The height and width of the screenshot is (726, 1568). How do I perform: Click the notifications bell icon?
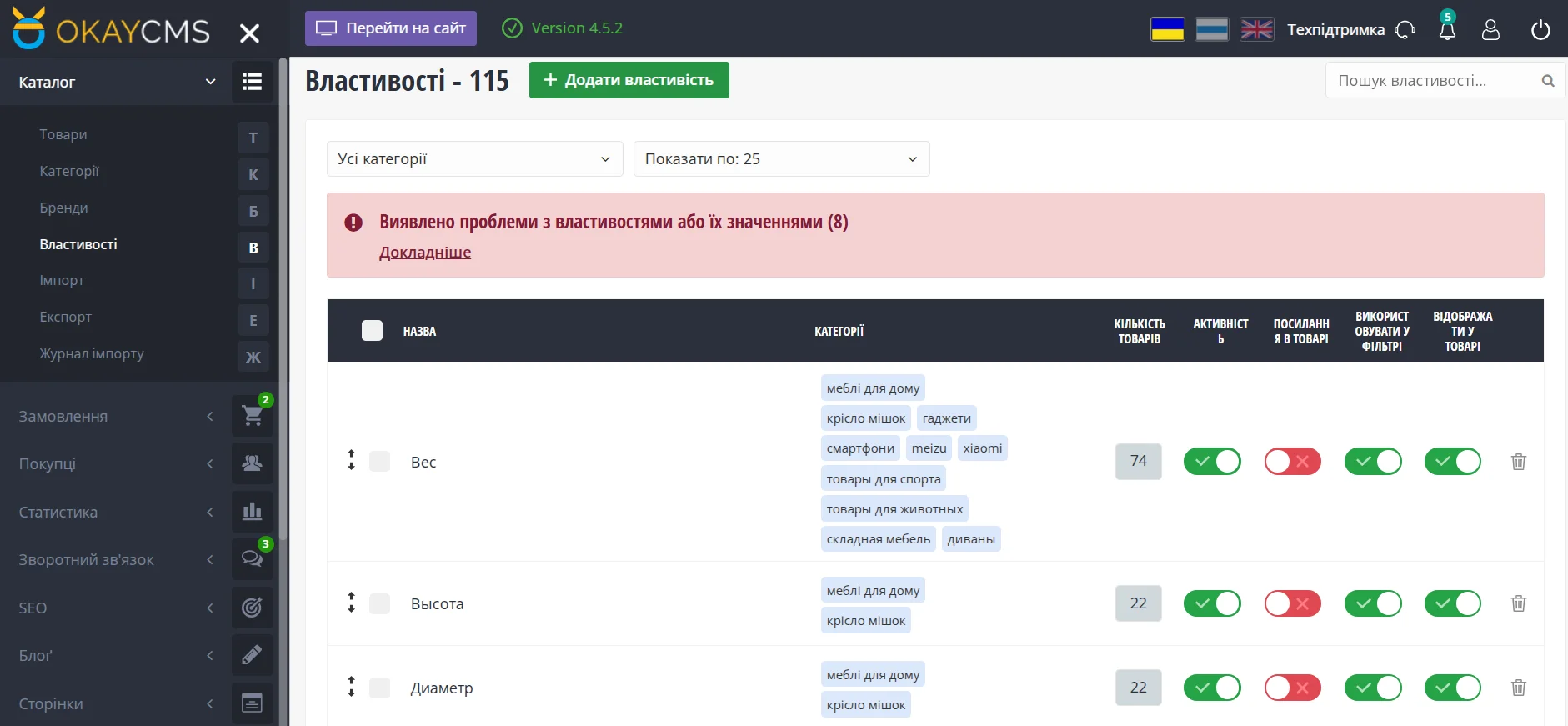[1447, 30]
